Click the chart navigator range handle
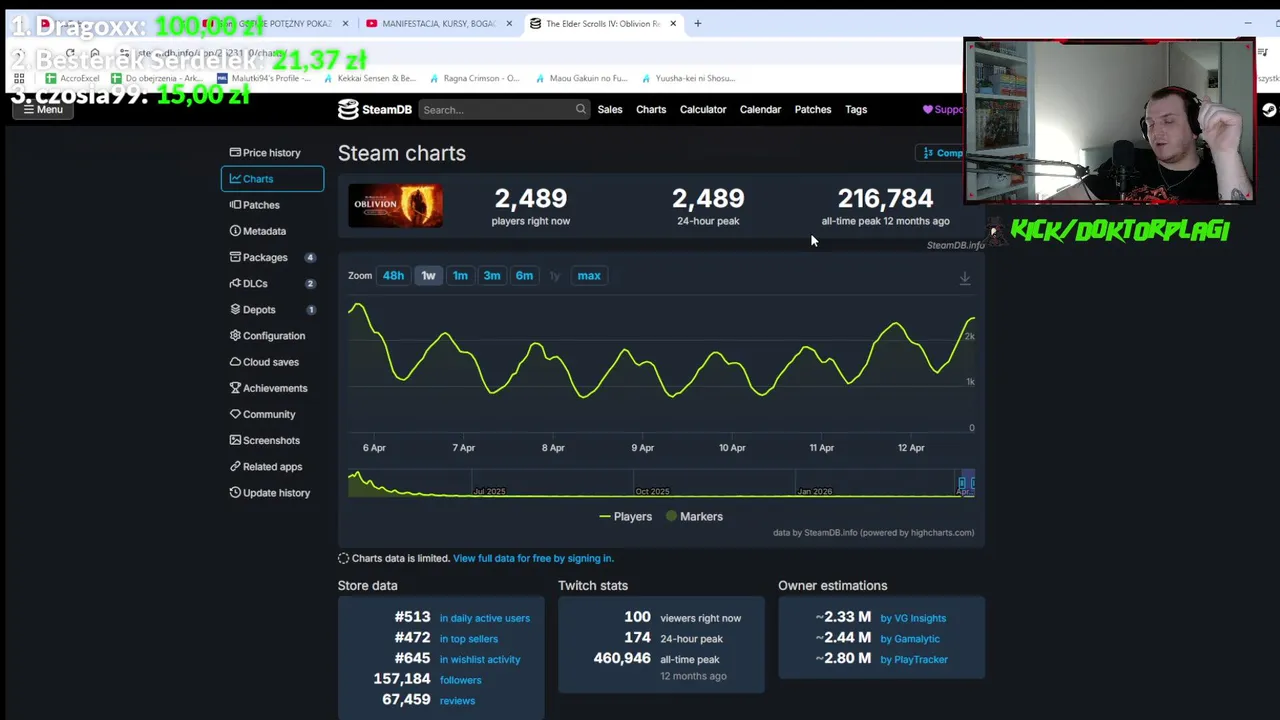This screenshot has height=720, width=1280. click(962, 484)
